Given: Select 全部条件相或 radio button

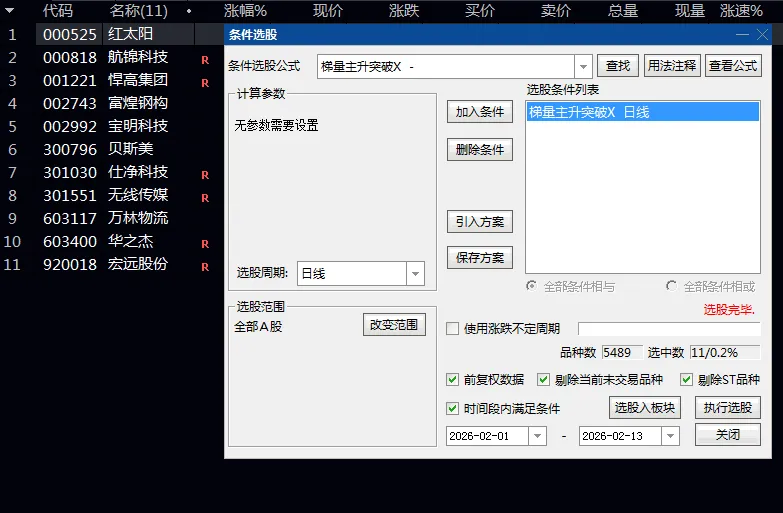Looking at the screenshot, I should click(672, 286).
